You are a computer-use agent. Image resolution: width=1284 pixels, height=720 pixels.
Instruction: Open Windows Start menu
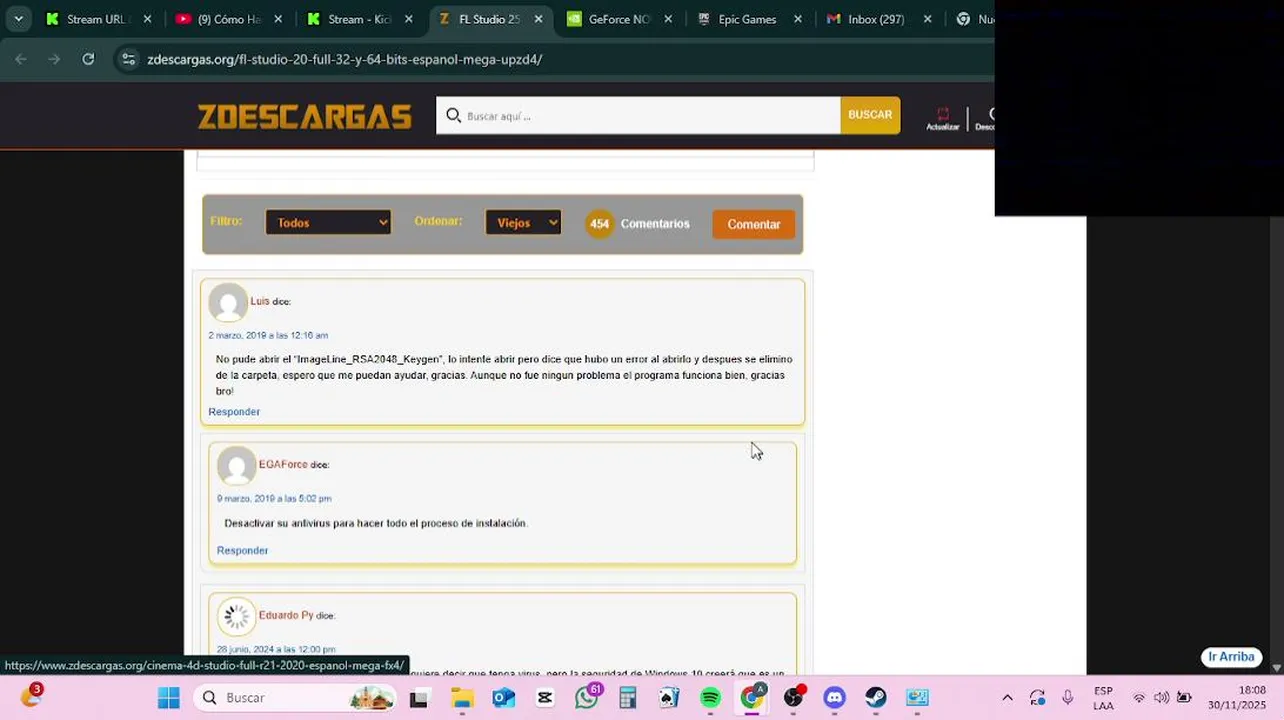click(168, 698)
